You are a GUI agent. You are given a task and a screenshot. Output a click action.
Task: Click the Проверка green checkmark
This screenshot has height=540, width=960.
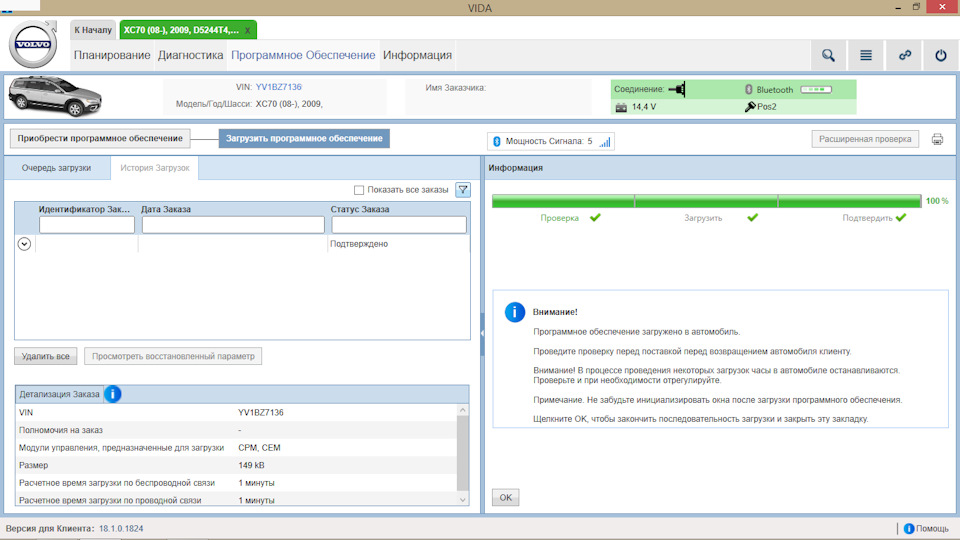pos(595,217)
